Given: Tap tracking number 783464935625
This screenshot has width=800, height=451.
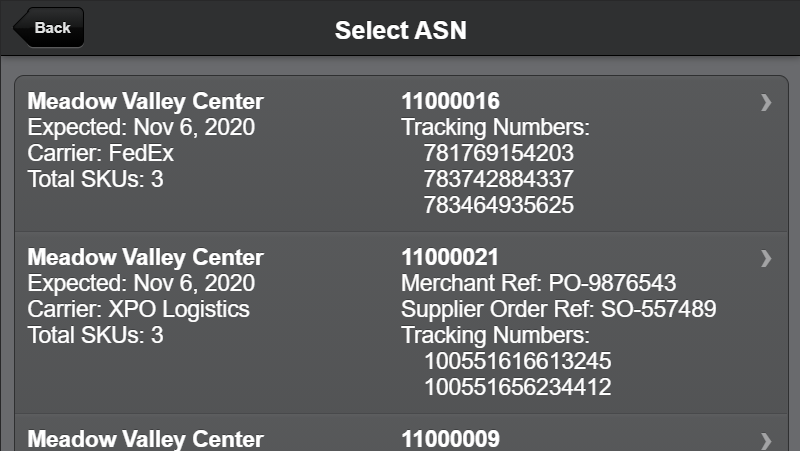Looking at the screenshot, I should [498, 206].
